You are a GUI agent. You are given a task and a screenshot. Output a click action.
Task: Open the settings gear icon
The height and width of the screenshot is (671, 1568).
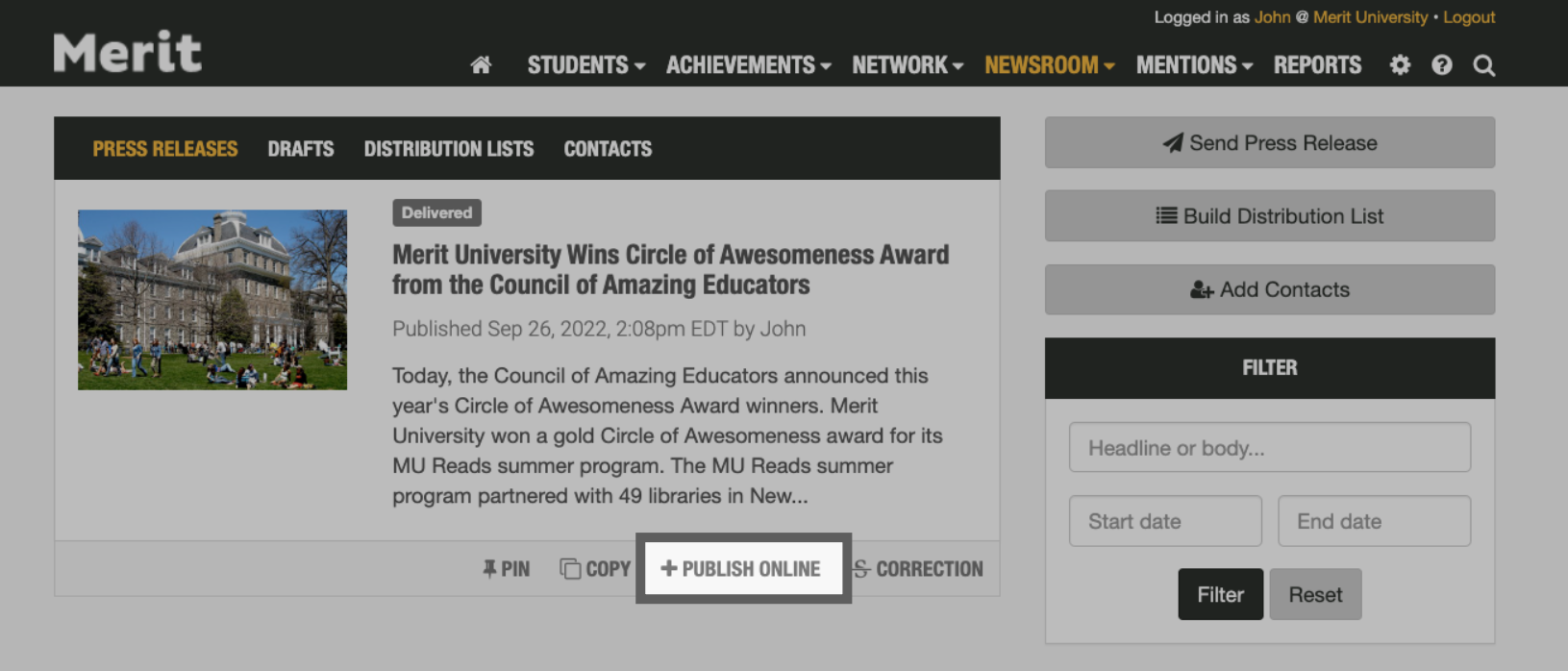pyautogui.click(x=1400, y=64)
